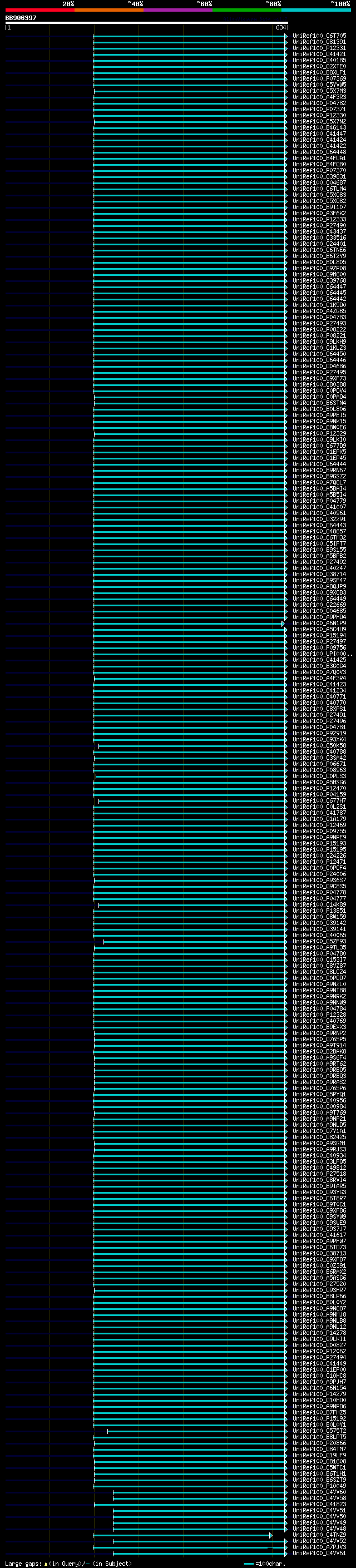This screenshot has height=1568, width=356.
Task: Select label UniRef100_P20866
Action: pyautogui.click(x=319, y=1443)
